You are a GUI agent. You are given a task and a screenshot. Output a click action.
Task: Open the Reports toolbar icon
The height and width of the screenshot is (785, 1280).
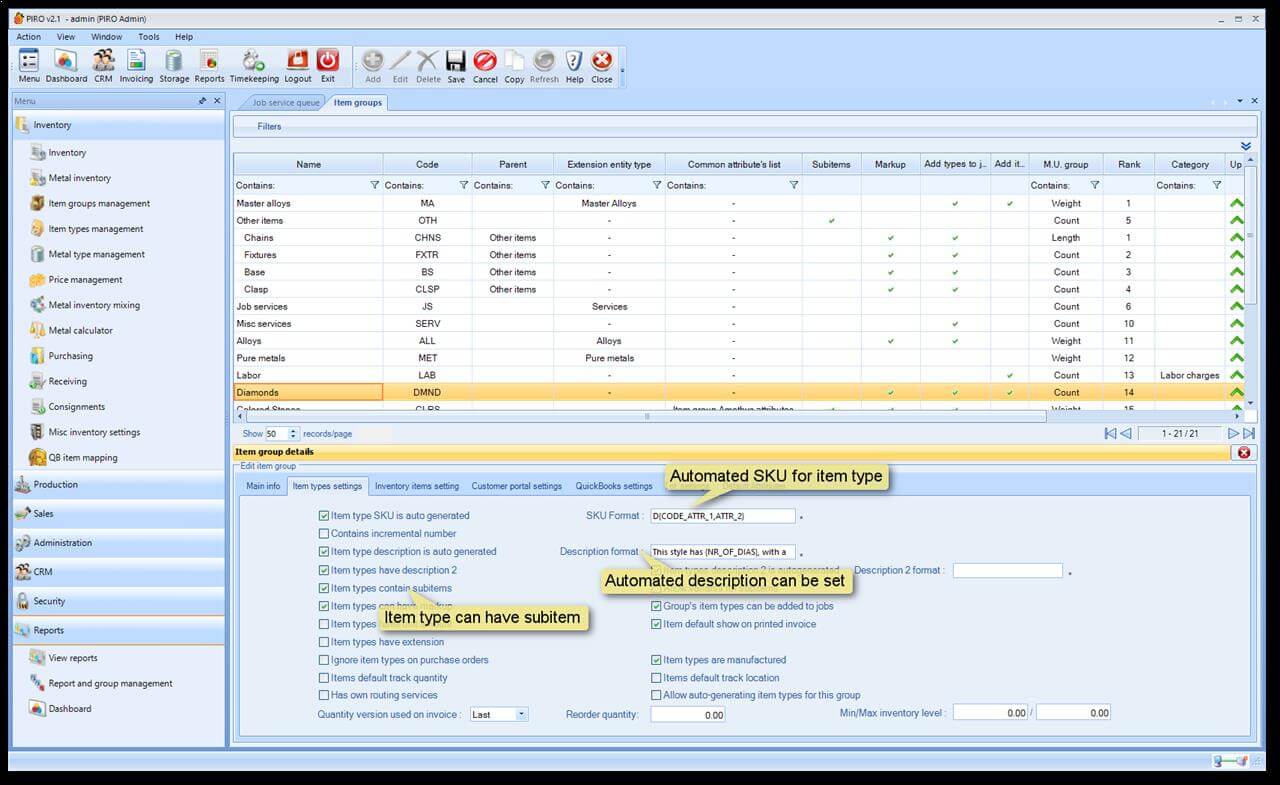[209, 66]
